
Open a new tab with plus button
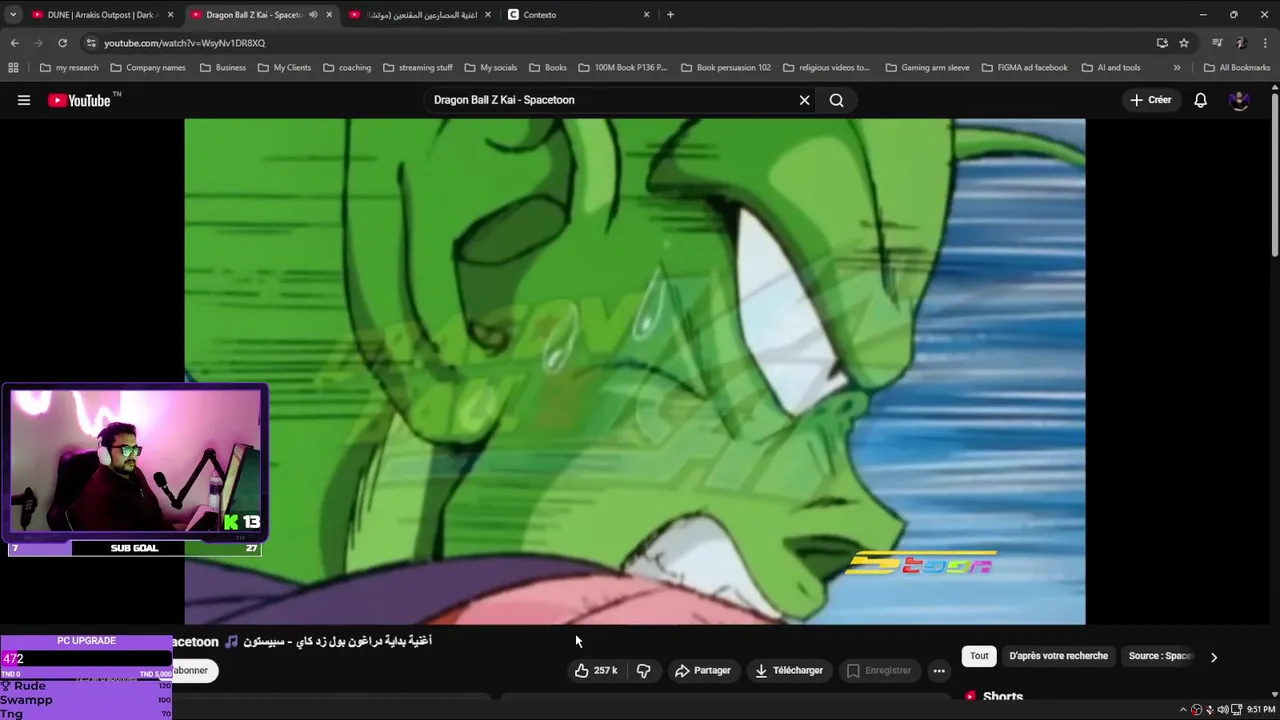click(x=670, y=15)
